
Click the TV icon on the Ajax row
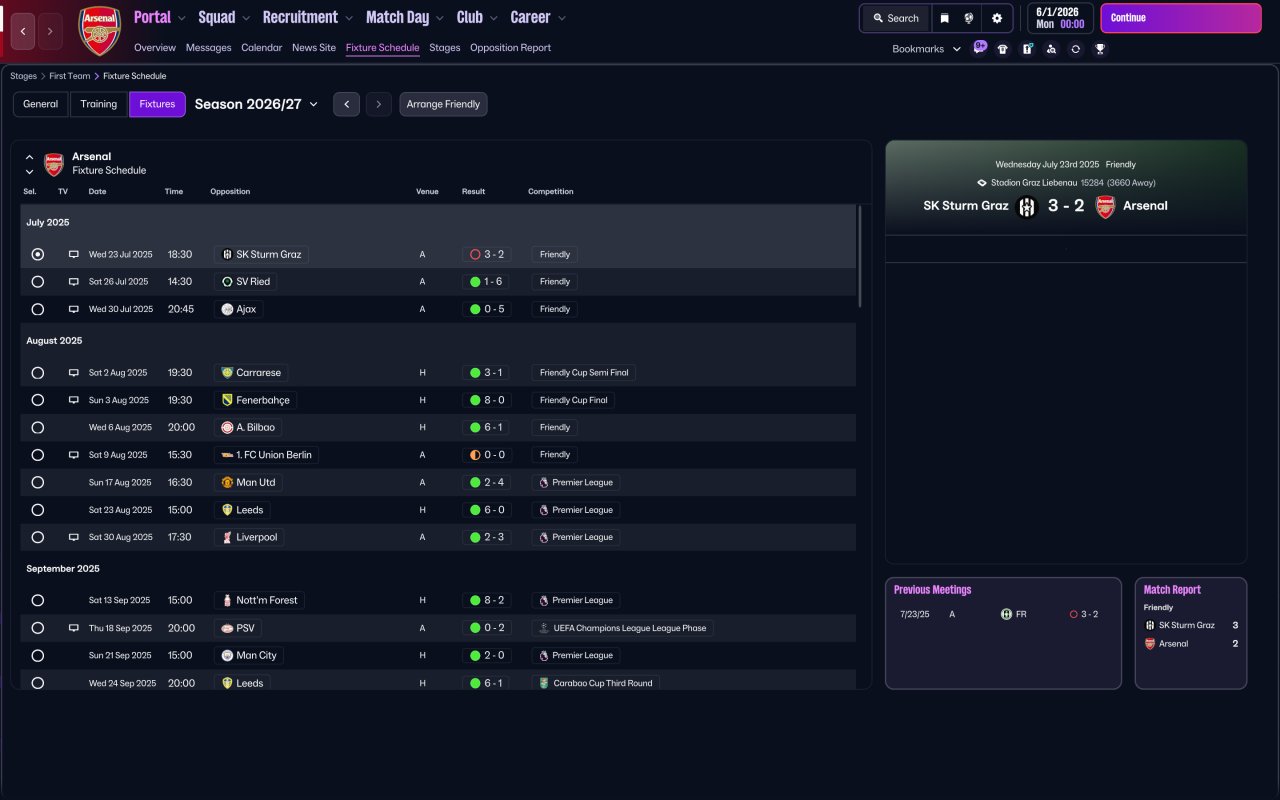click(x=73, y=310)
